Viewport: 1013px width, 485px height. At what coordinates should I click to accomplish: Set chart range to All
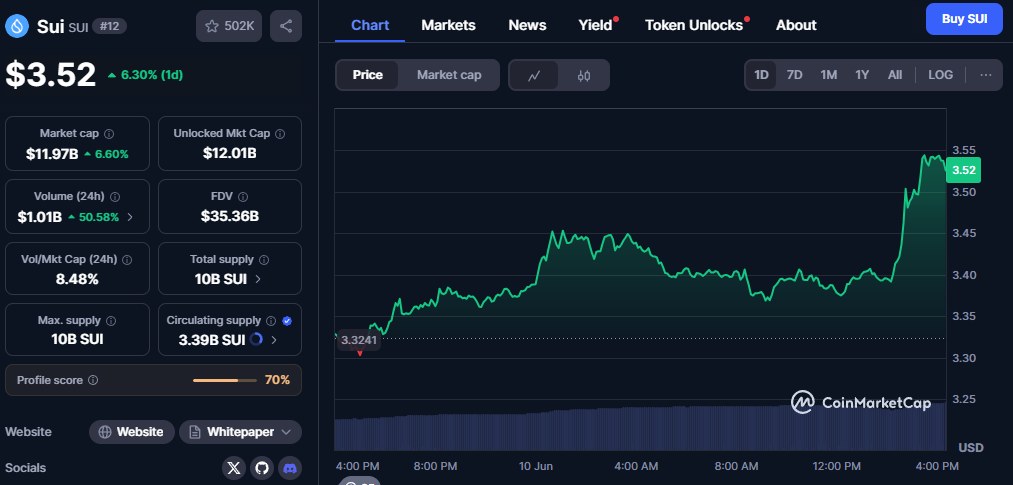[895, 75]
